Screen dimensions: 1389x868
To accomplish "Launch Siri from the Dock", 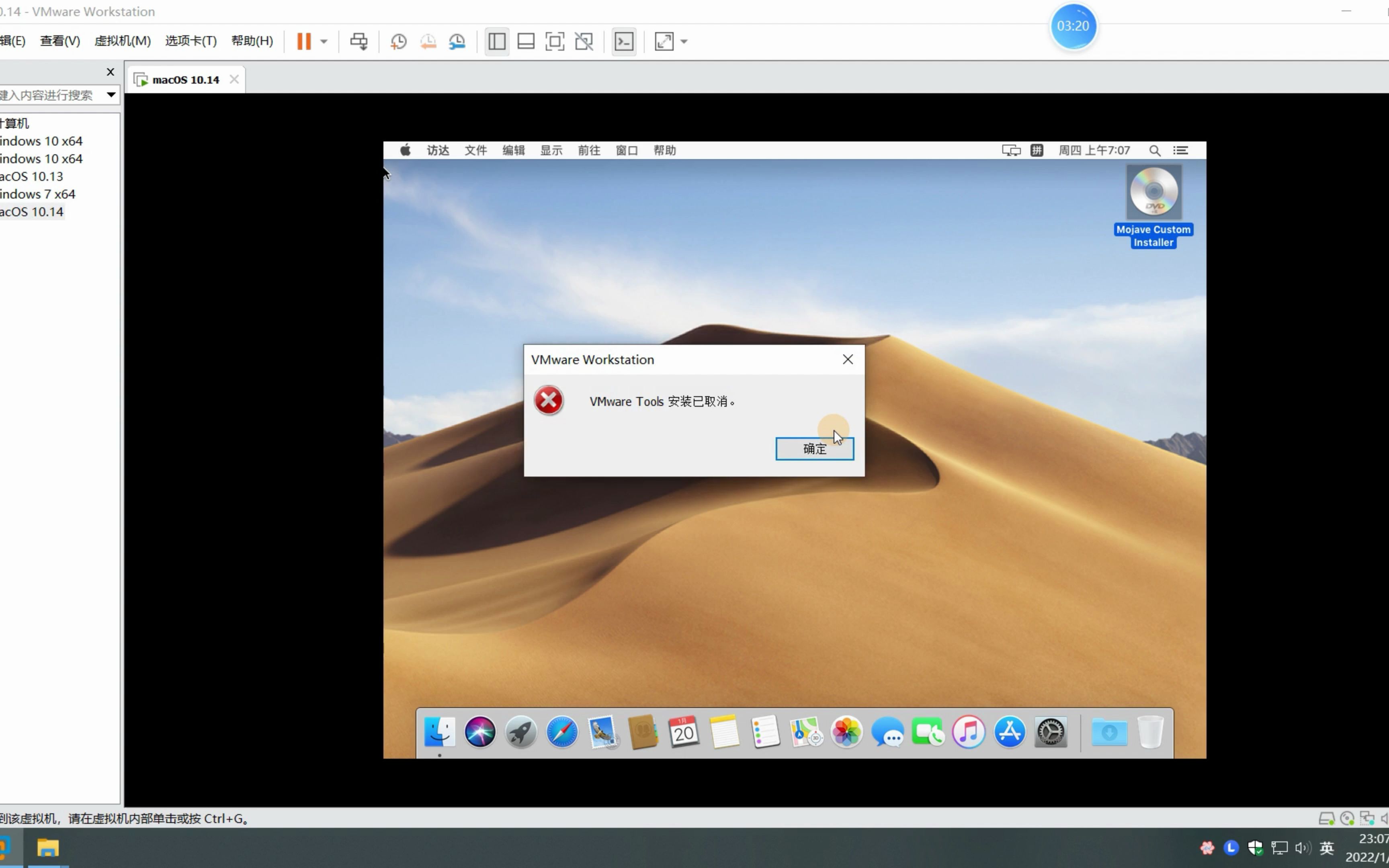I will click(480, 732).
